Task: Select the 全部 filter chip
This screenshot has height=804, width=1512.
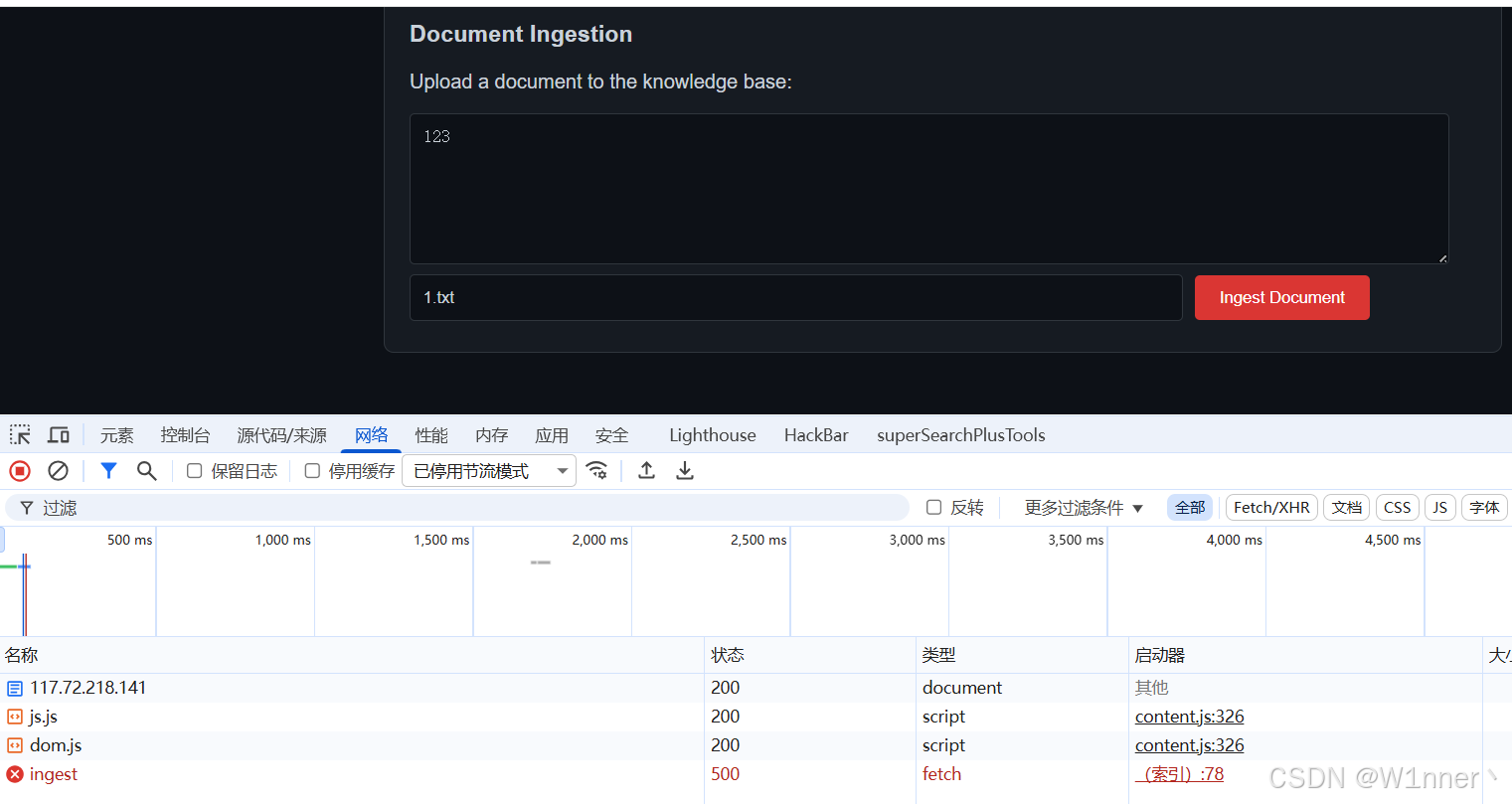Action: click(x=1190, y=508)
